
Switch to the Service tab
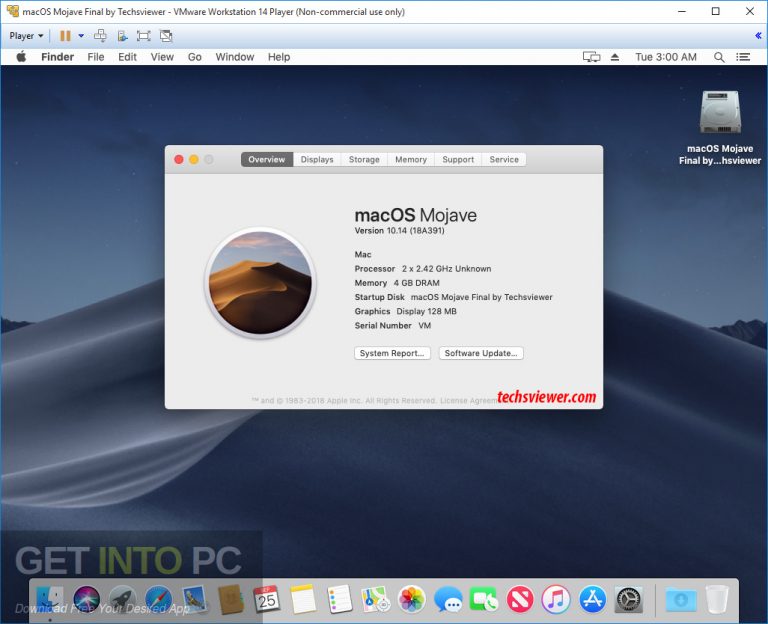504,159
